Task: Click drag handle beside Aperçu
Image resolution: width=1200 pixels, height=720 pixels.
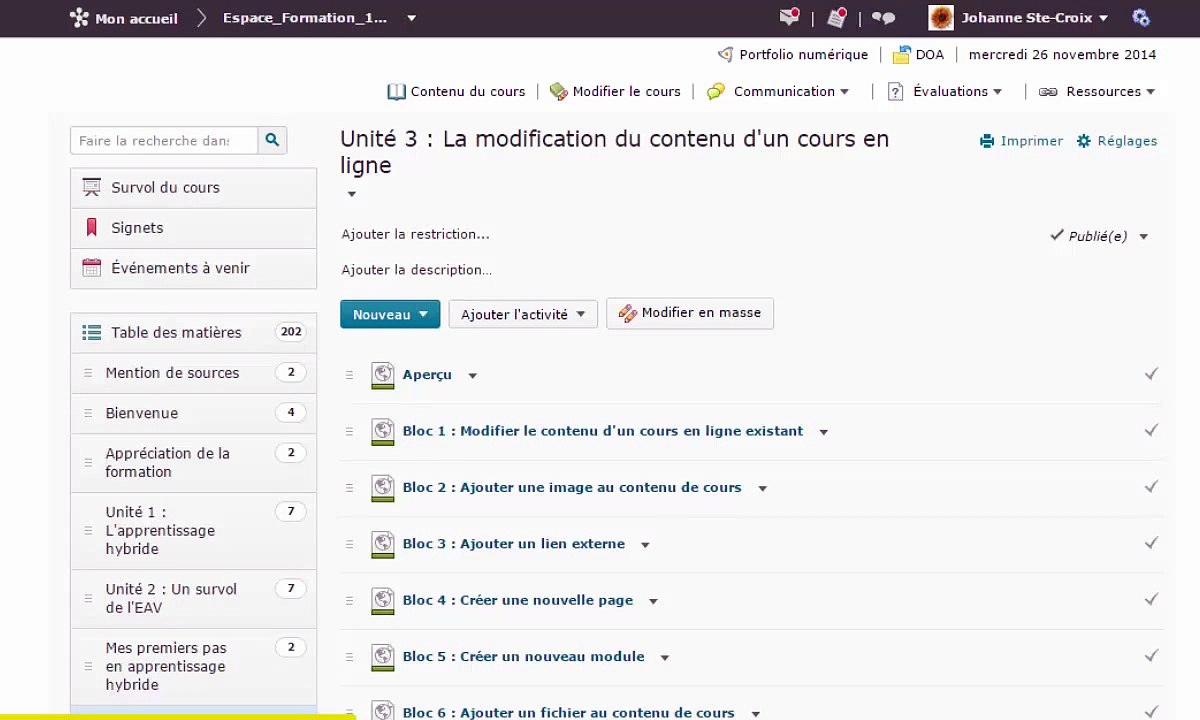Action: pyautogui.click(x=349, y=375)
